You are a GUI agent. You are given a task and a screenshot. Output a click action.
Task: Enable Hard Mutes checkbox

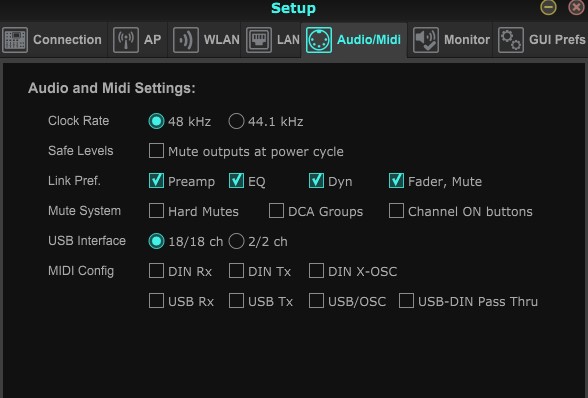coord(156,211)
